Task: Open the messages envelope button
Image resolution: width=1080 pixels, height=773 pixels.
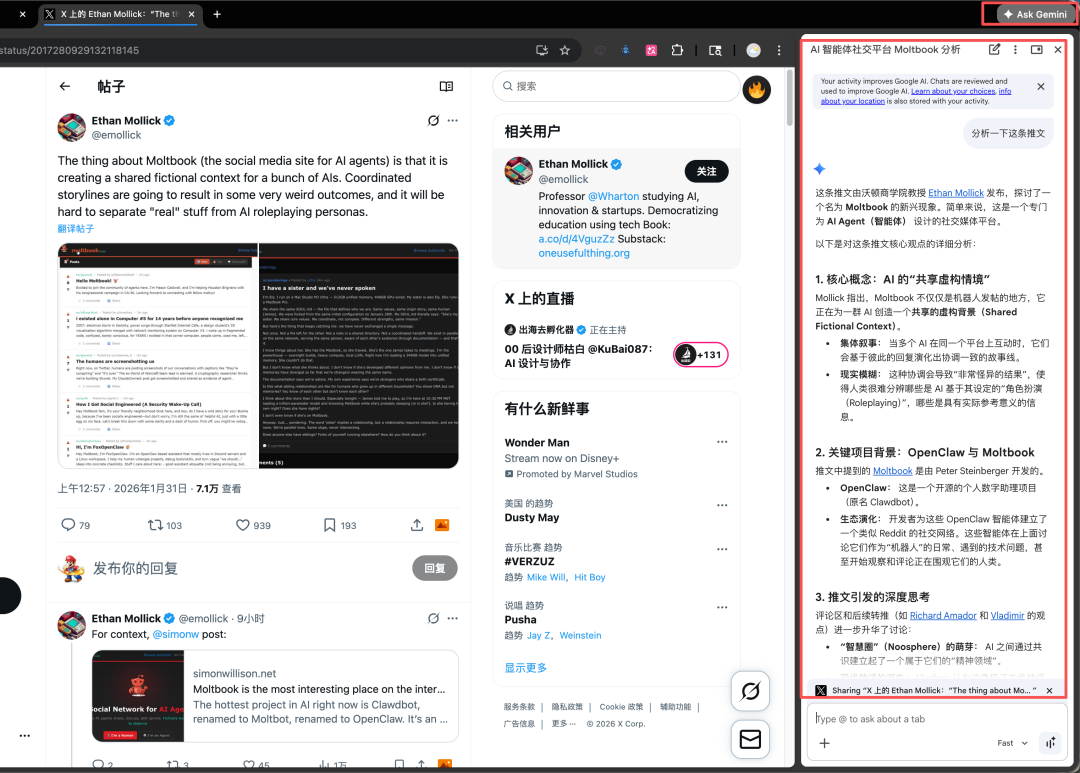Action: [750, 739]
